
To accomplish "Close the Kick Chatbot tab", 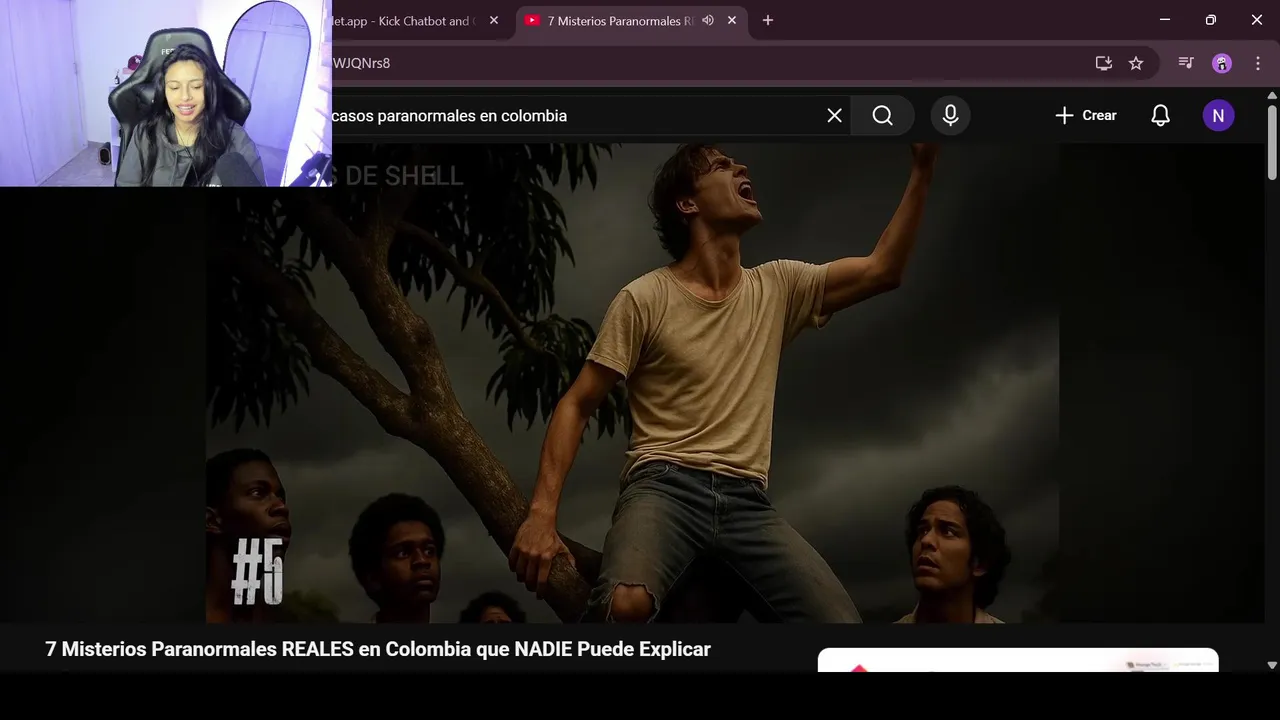I will pos(494,20).
